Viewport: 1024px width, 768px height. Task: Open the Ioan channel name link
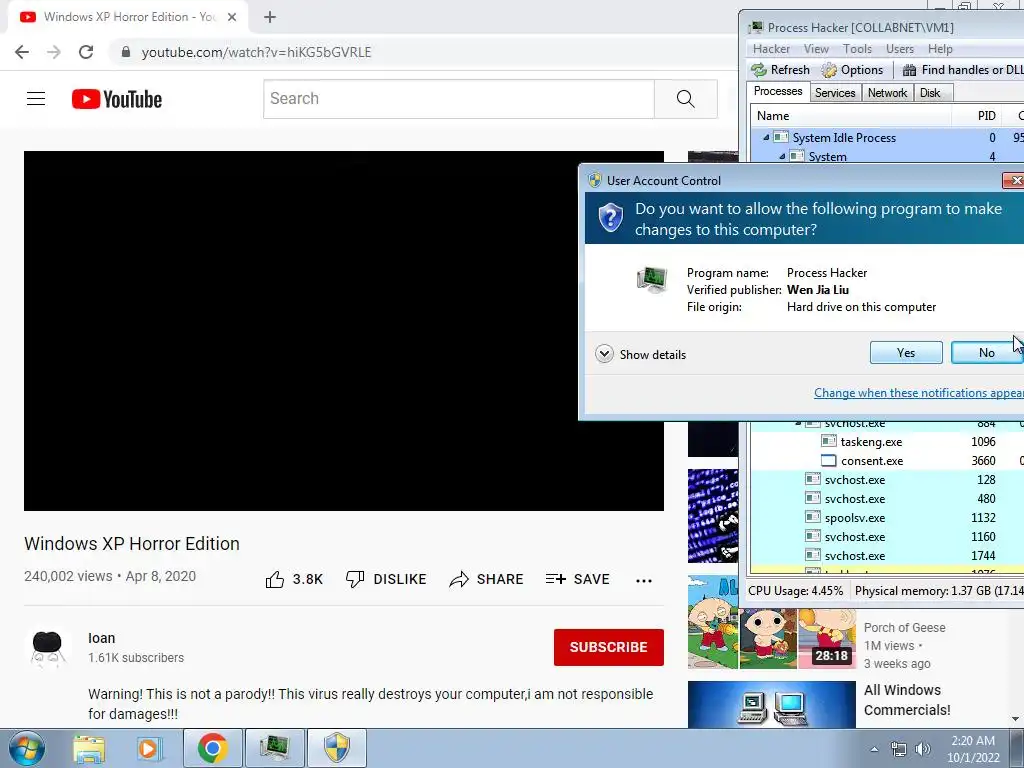[x=101, y=638]
